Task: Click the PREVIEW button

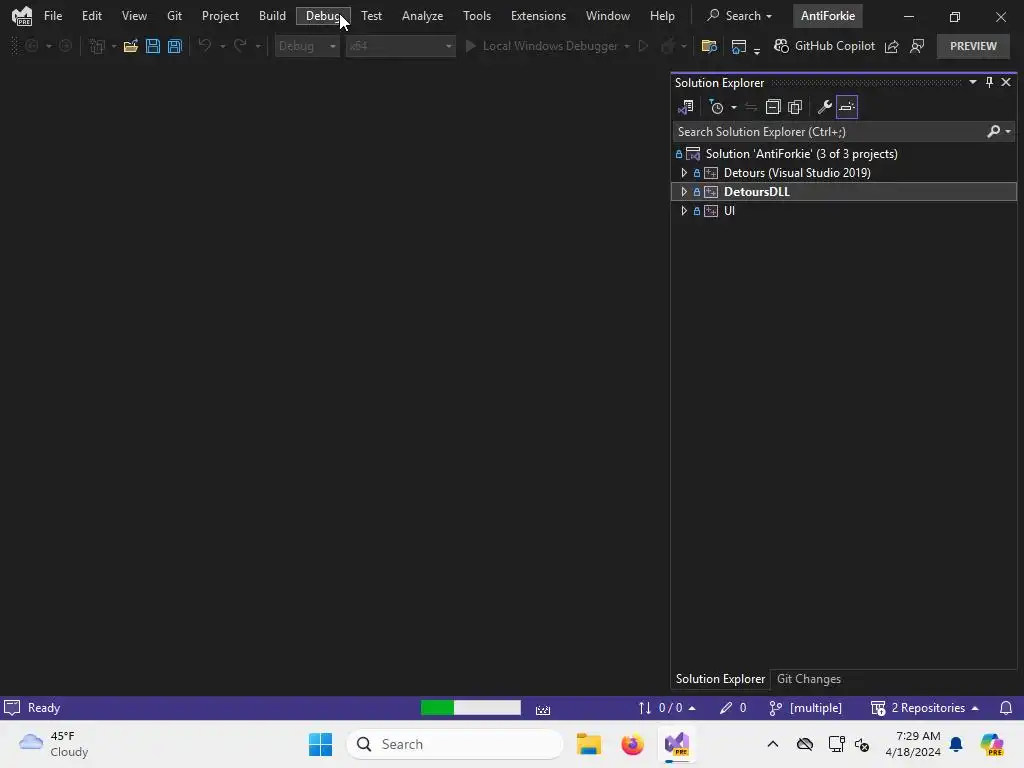Action: pyautogui.click(x=973, y=46)
